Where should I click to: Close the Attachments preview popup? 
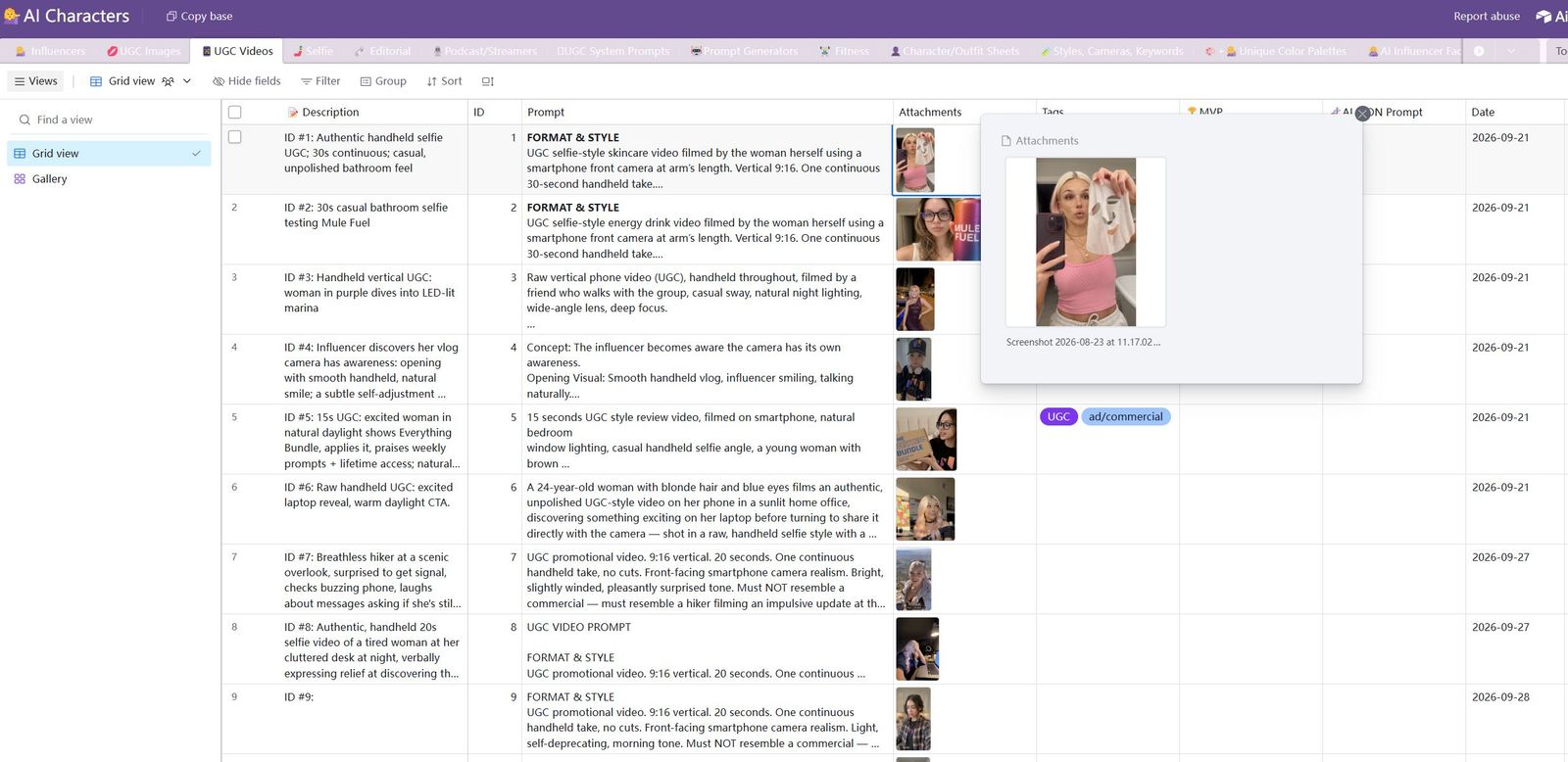[x=1362, y=114]
